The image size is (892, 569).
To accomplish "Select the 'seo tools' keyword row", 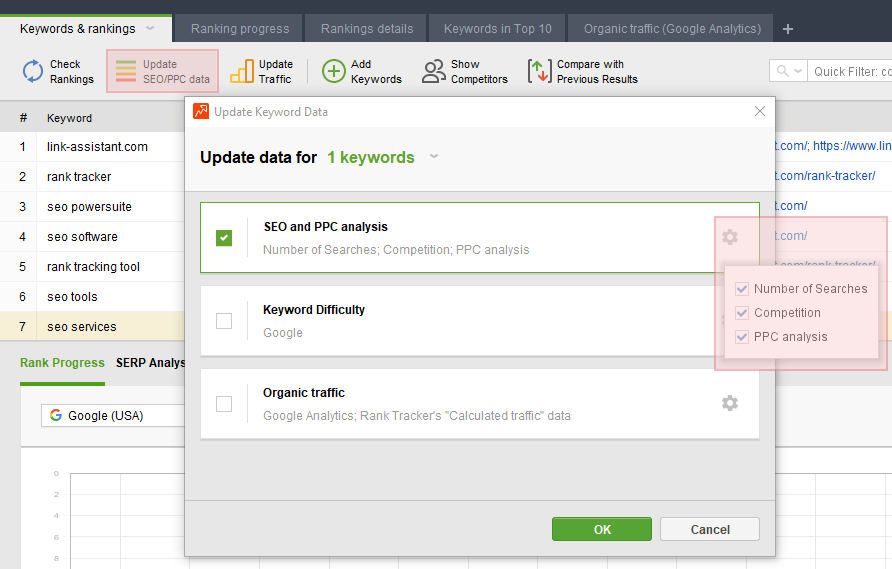I will pos(92,296).
